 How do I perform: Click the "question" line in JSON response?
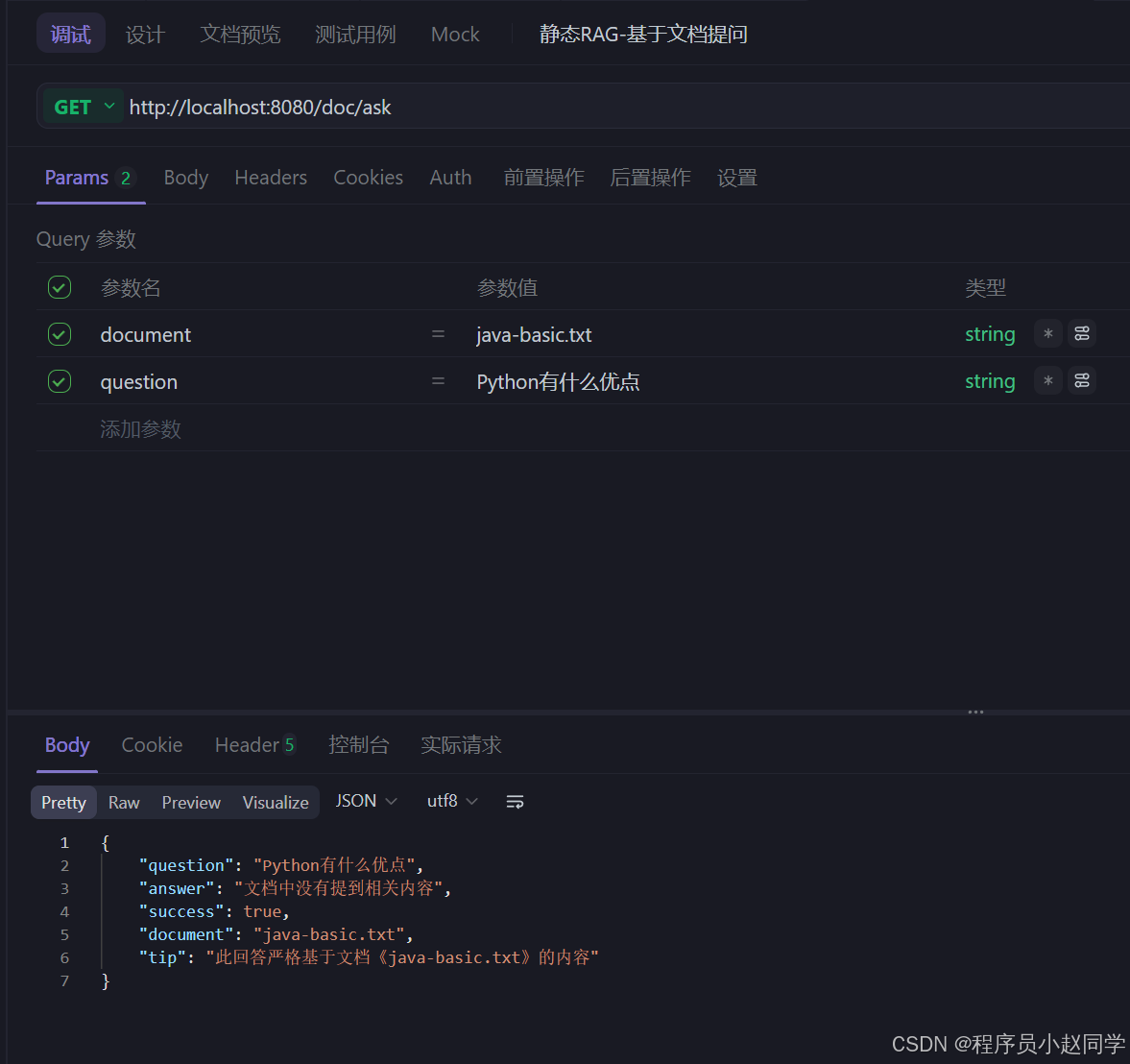coord(281,865)
